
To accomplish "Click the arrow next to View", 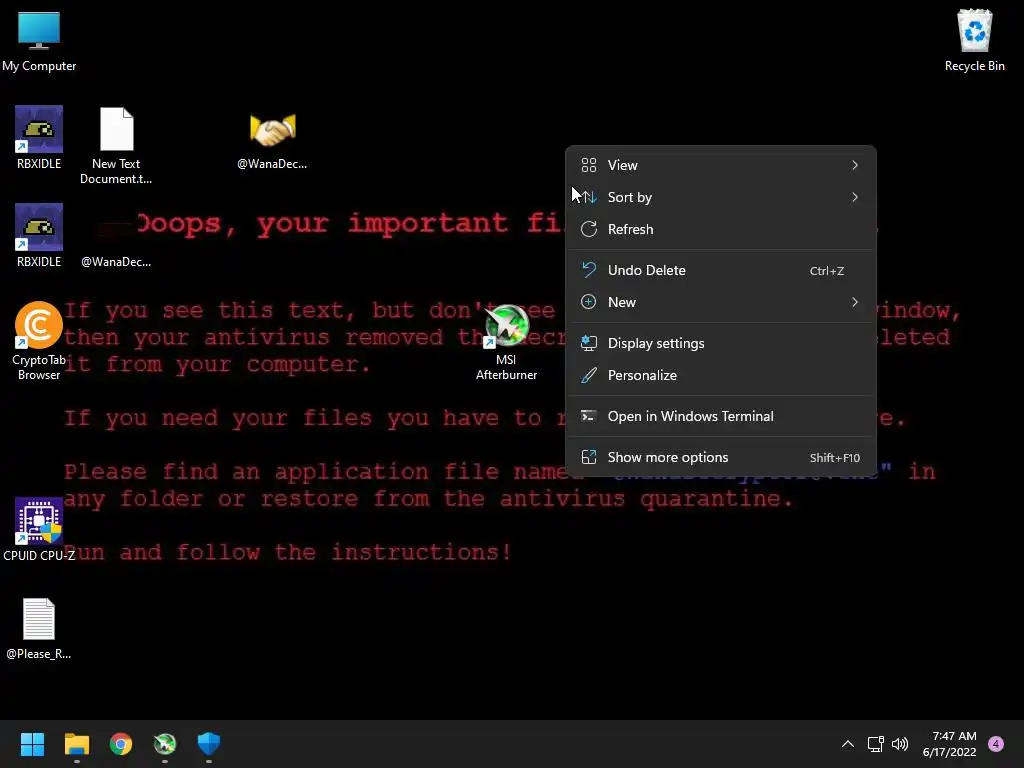I will (x=855, y=165).
